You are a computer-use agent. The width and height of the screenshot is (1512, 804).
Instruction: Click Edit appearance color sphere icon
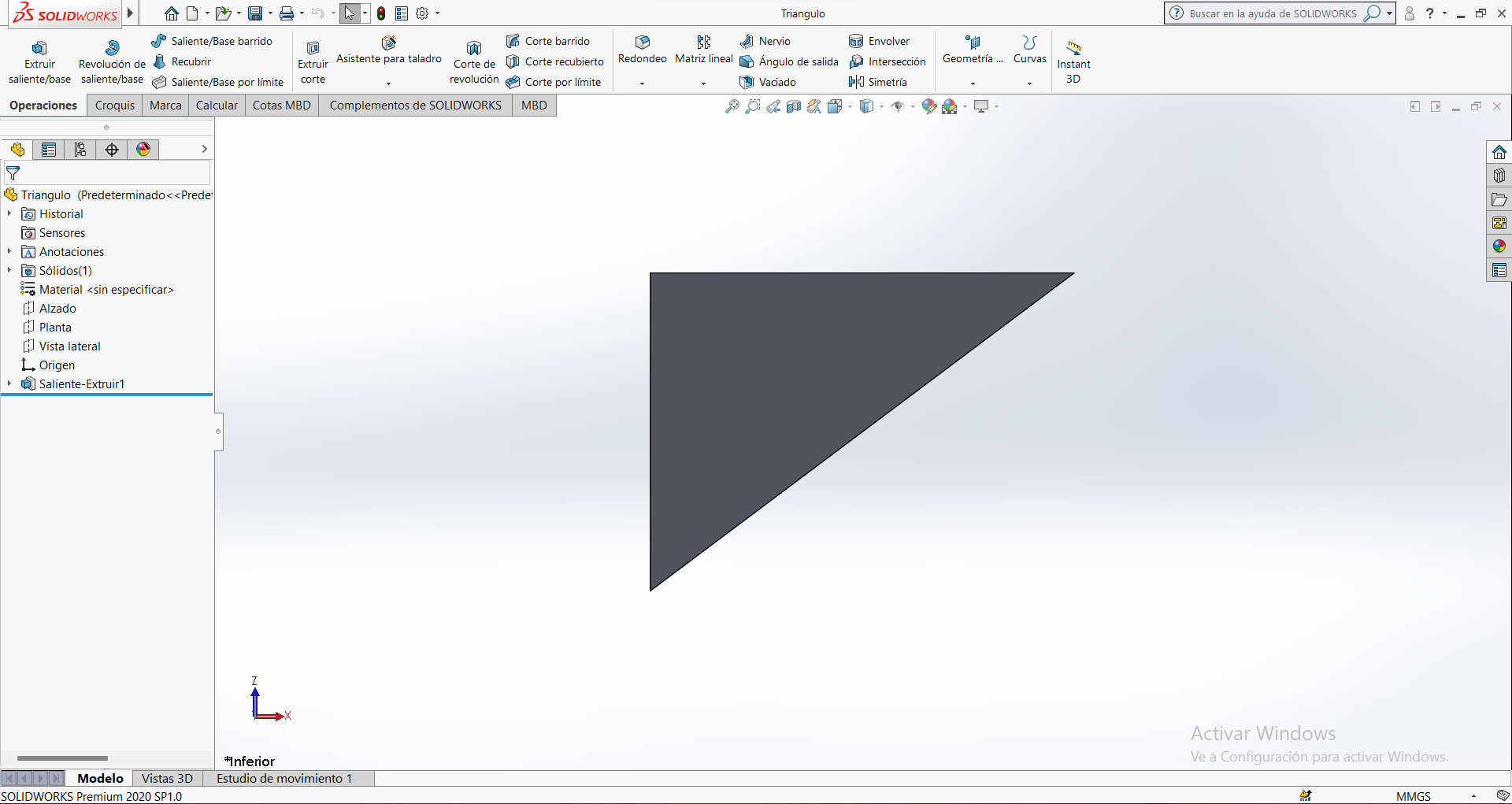929,106
